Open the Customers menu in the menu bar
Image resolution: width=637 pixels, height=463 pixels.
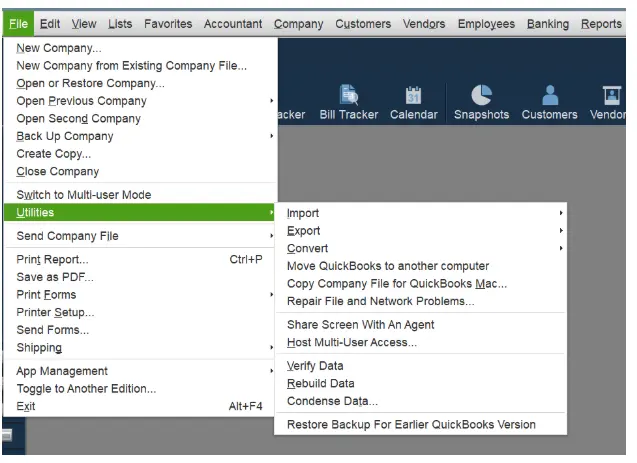tap(363, 24)
